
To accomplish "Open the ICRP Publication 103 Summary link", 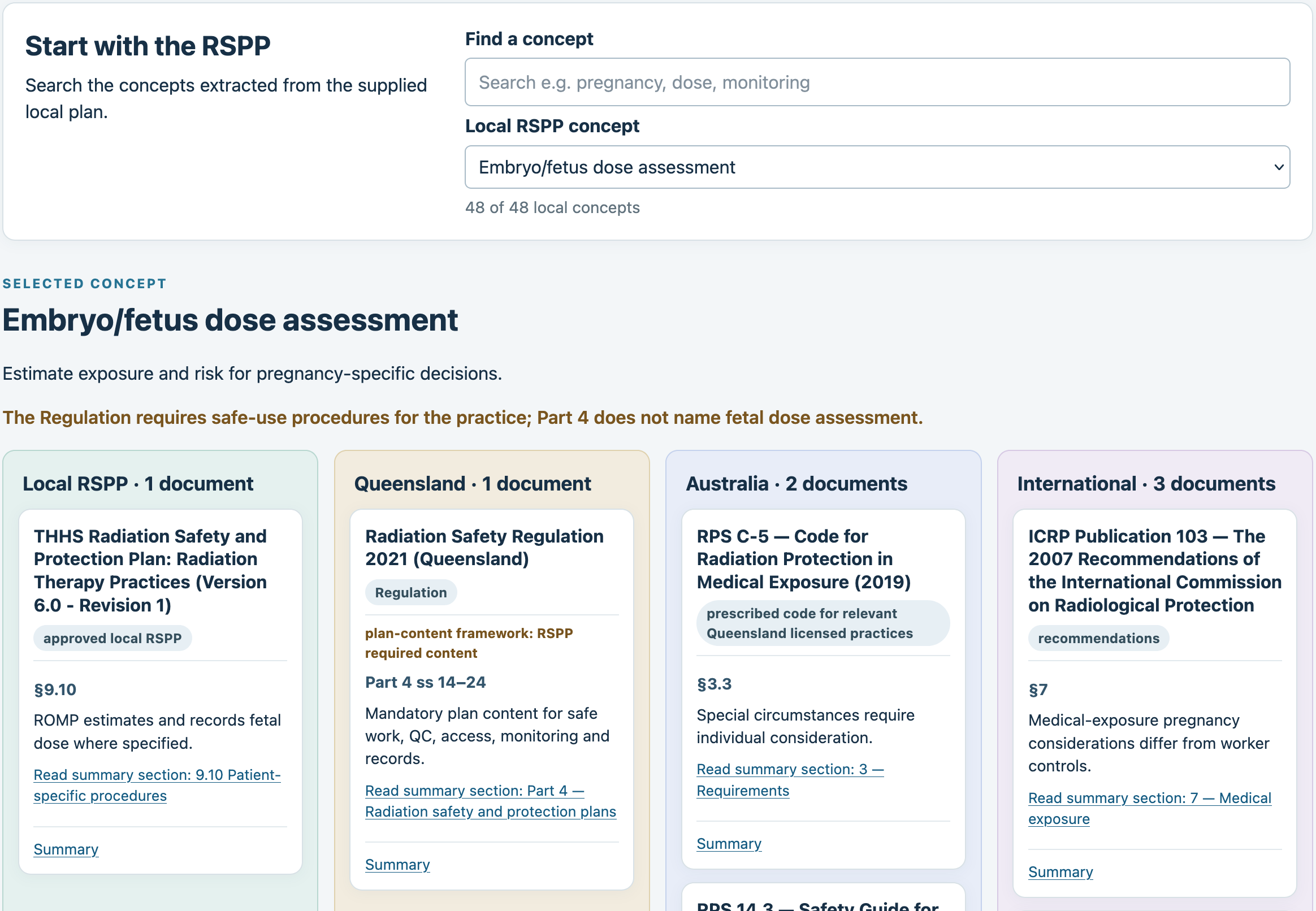I will pos(1061,872).
